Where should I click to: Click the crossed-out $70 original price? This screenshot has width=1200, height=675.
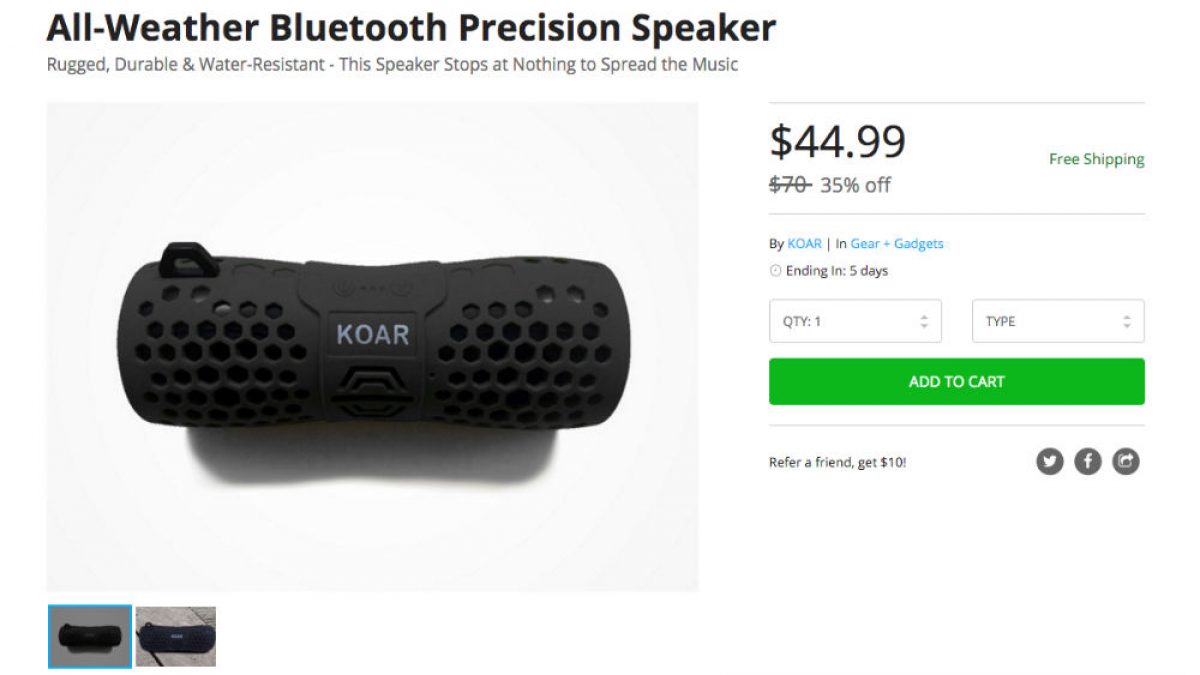tap(789, 185)
